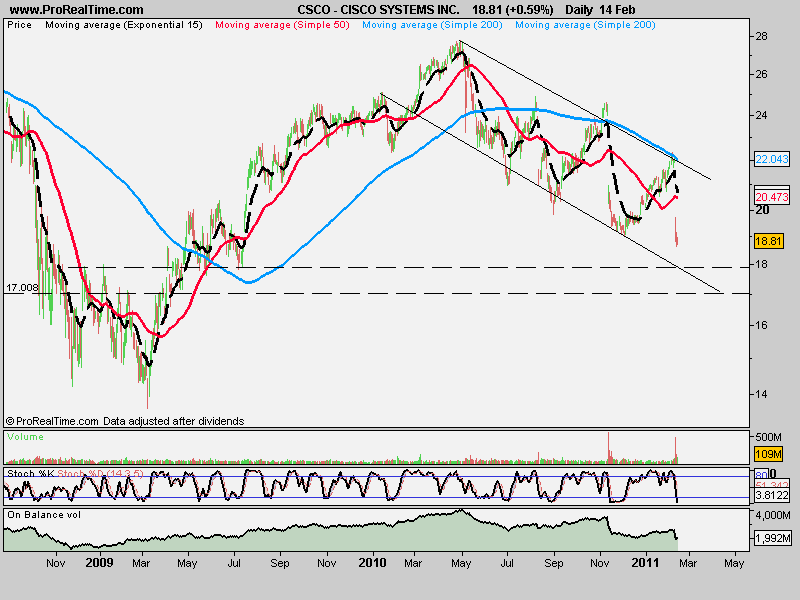Click the 16 price axis label

[x=762, y=325]
